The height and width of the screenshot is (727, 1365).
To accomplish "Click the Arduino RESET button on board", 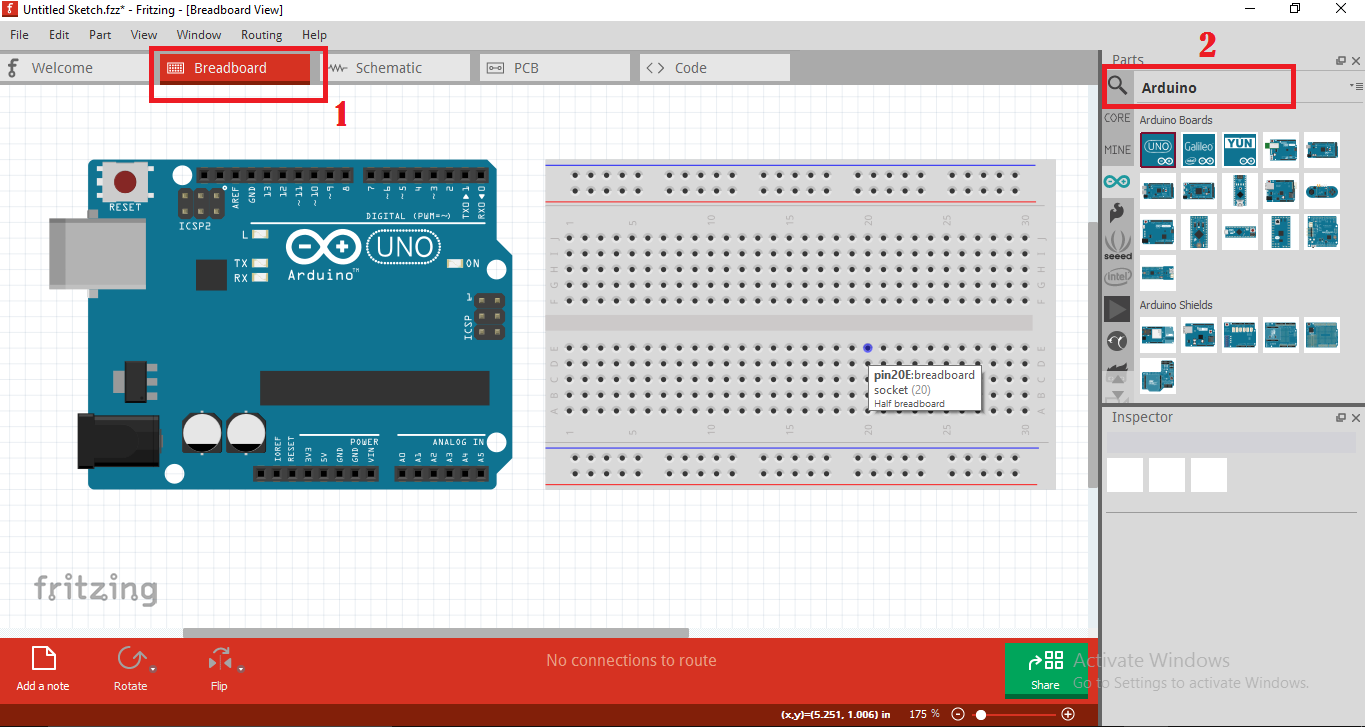I will 125,182.
